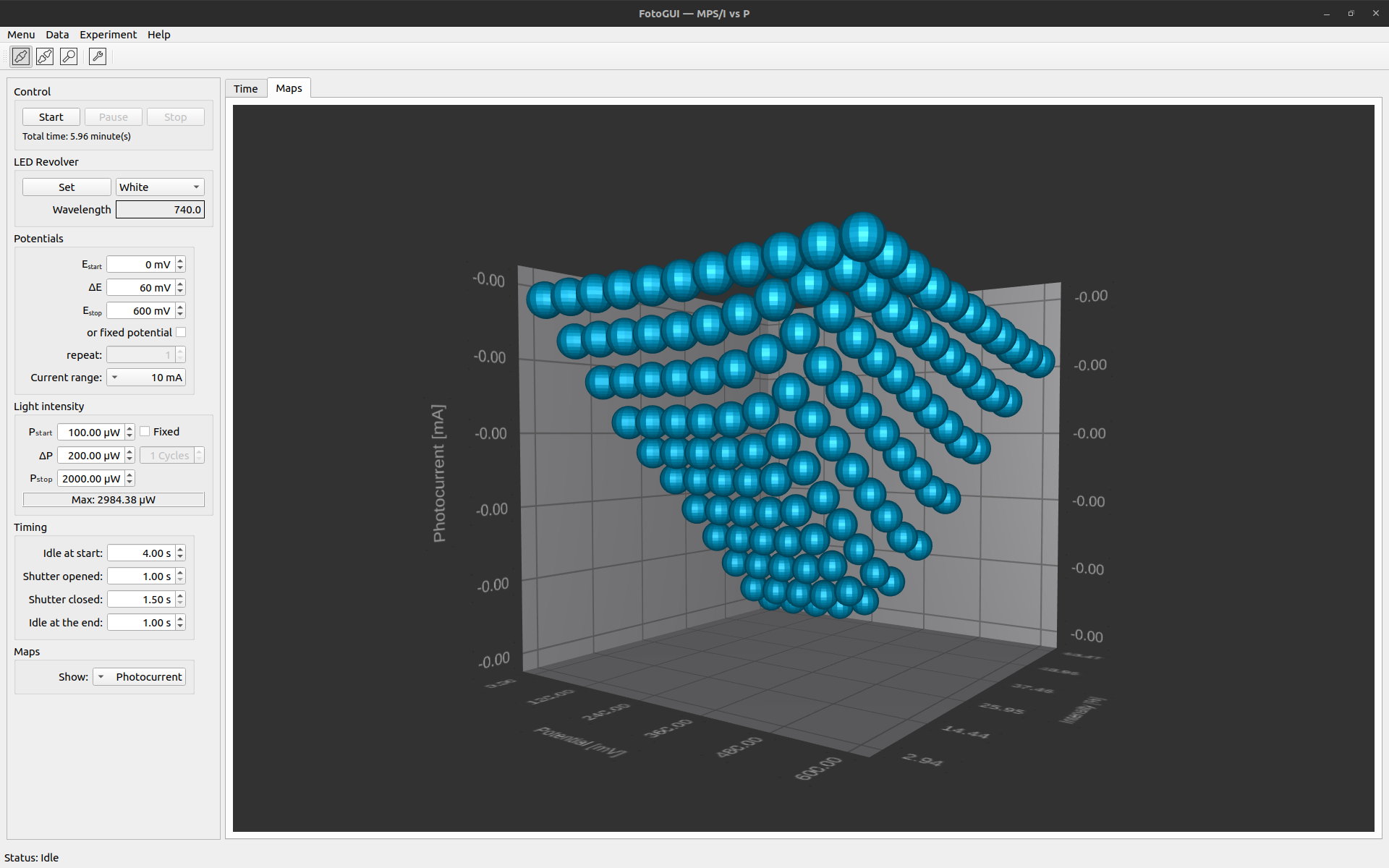Toggle the Fixed light intensity checkbox
The image size is (1389, 868).
click(145, 432)
